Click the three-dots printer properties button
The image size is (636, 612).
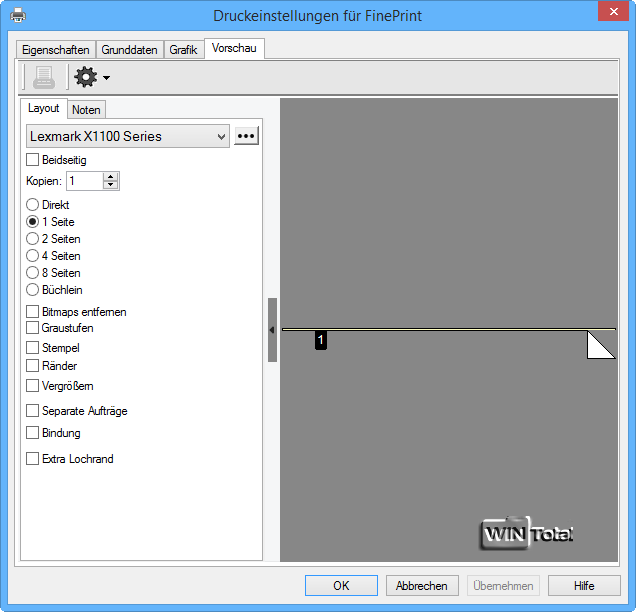246,136
